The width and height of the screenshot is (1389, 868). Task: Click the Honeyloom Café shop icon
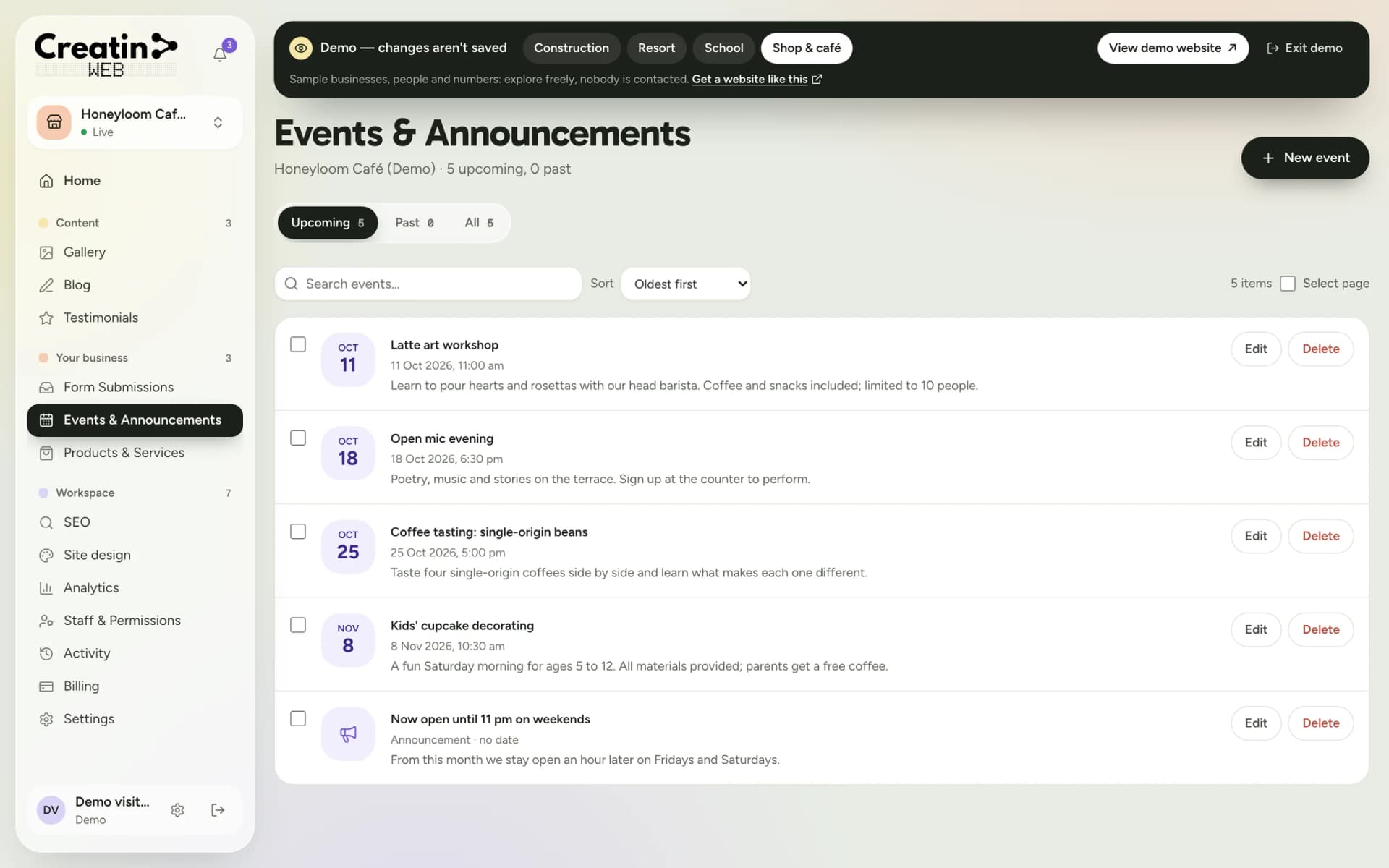pos(54,122)
